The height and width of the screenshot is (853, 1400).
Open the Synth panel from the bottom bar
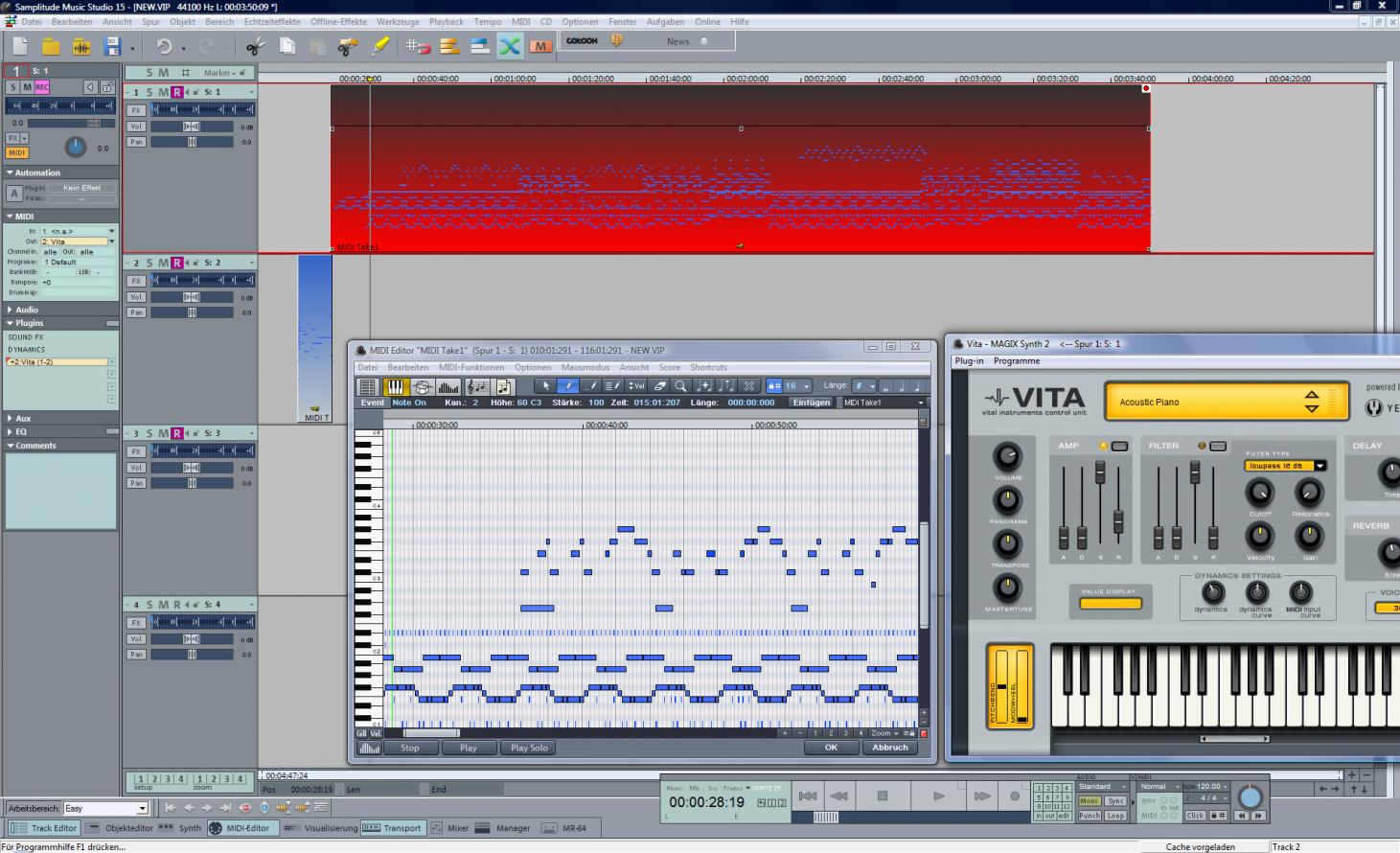click(x=179, y=828)
